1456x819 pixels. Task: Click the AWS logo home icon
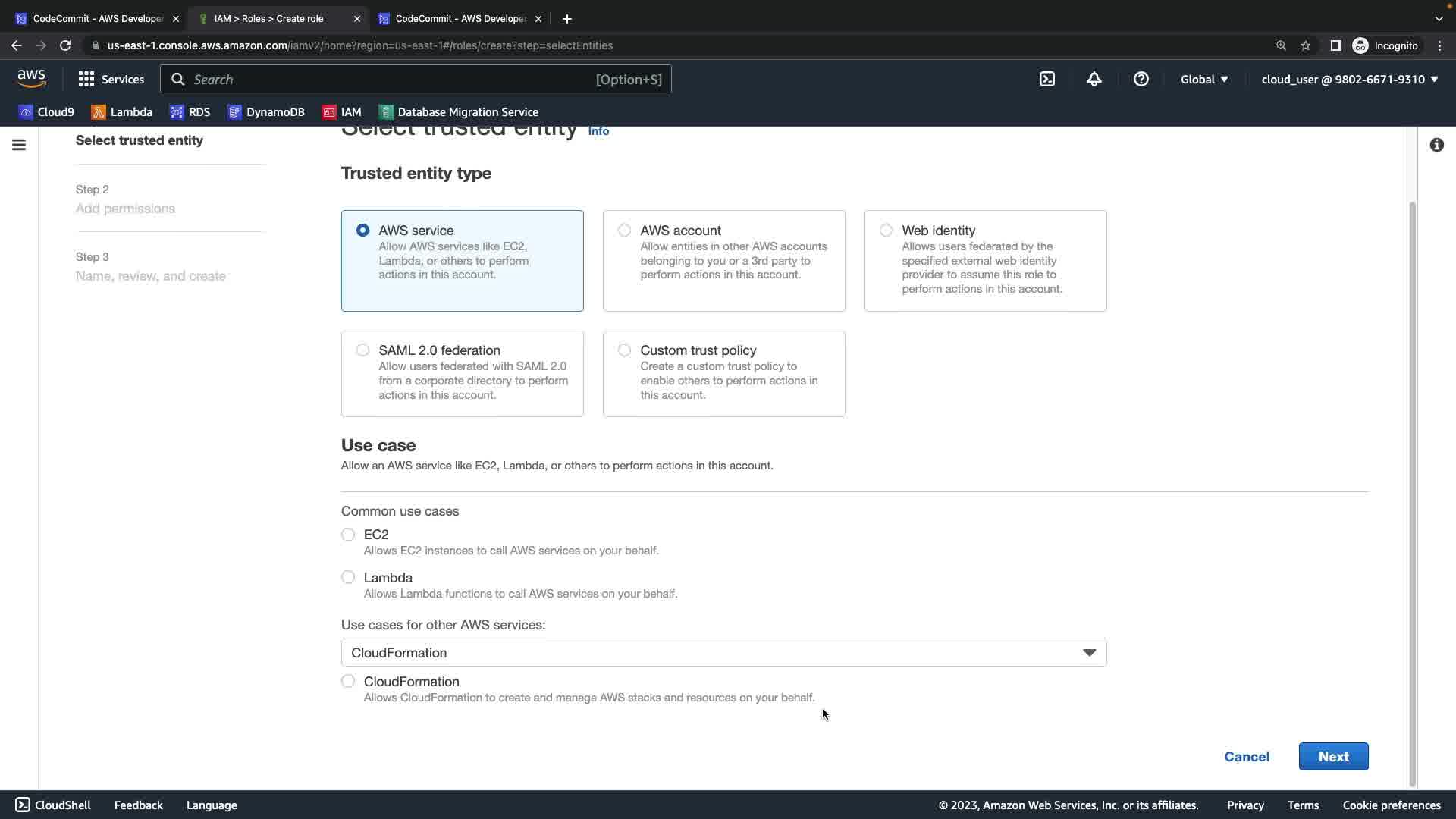point(31,78)
